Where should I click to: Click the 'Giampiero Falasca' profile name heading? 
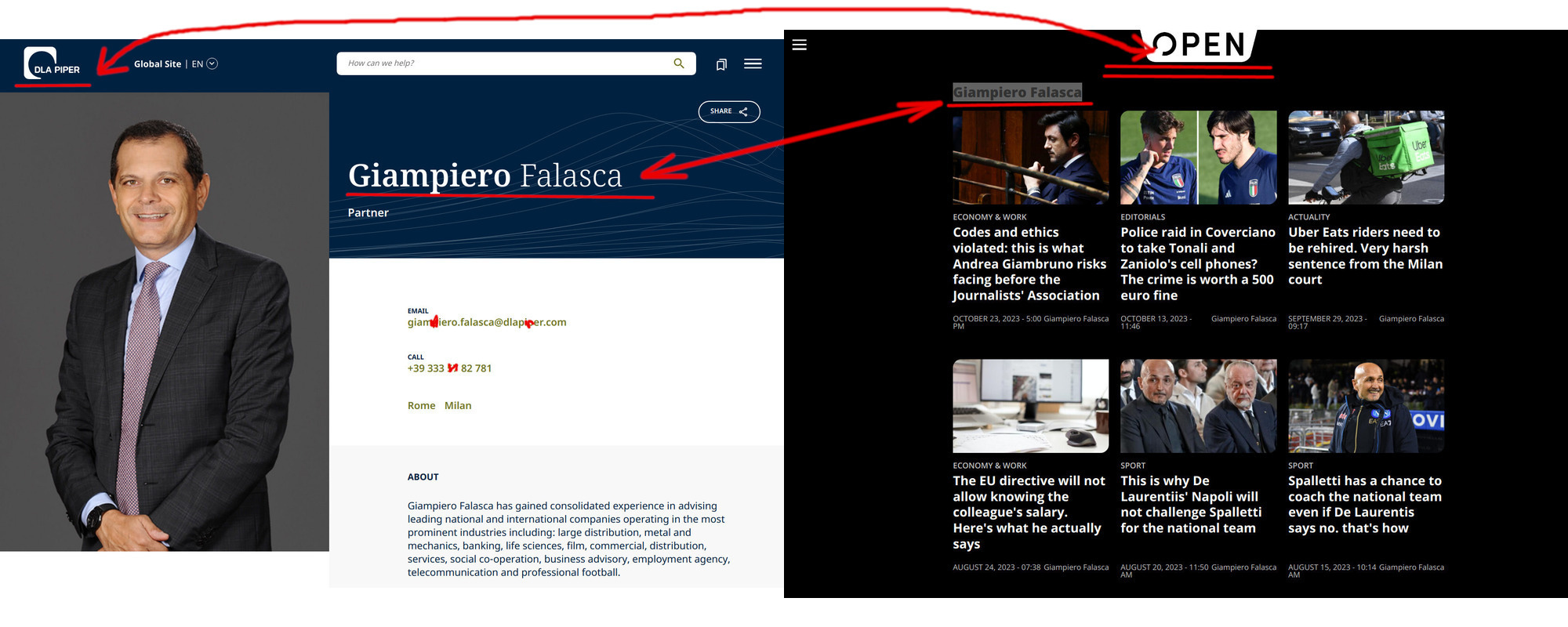coord(485,176)
